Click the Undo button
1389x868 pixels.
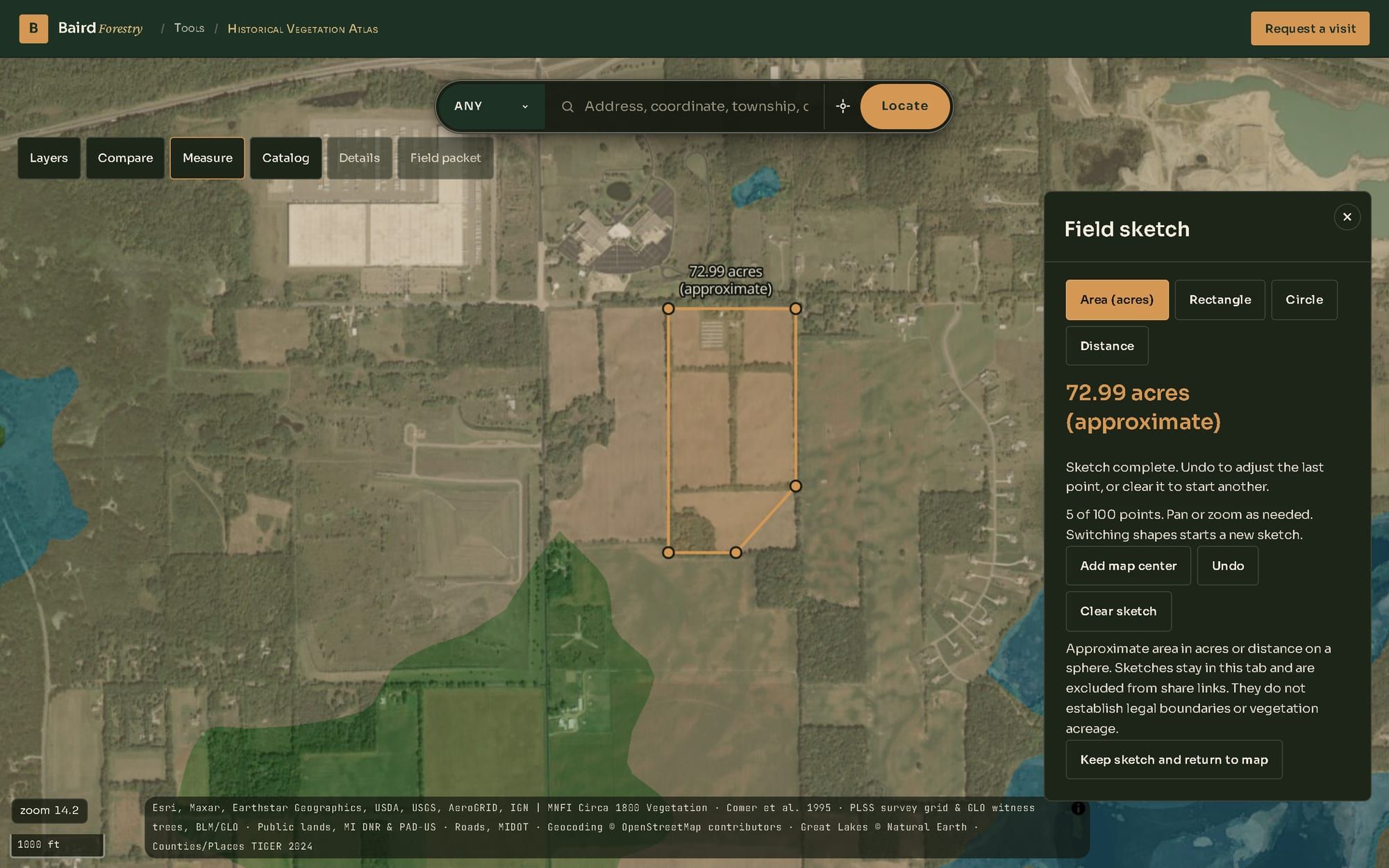(1227, 566)
